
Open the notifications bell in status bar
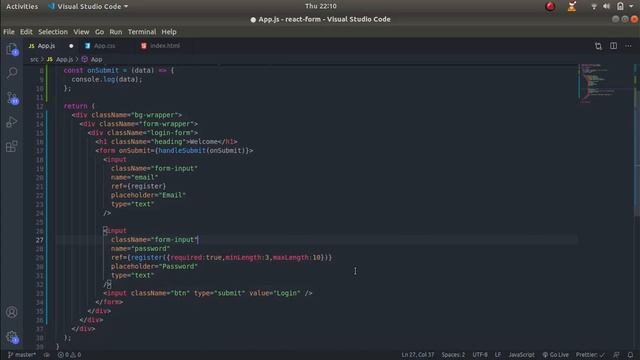pos(631,355)
